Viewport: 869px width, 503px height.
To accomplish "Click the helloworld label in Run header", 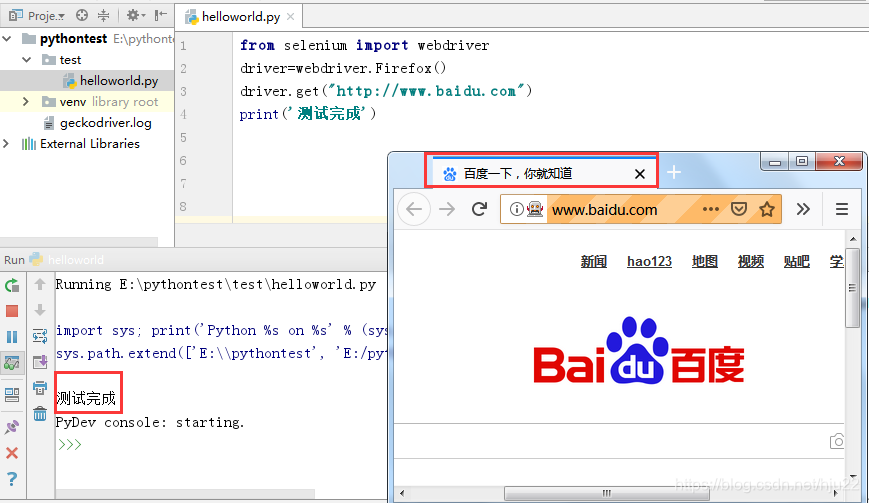I will (x=76, y=260).
